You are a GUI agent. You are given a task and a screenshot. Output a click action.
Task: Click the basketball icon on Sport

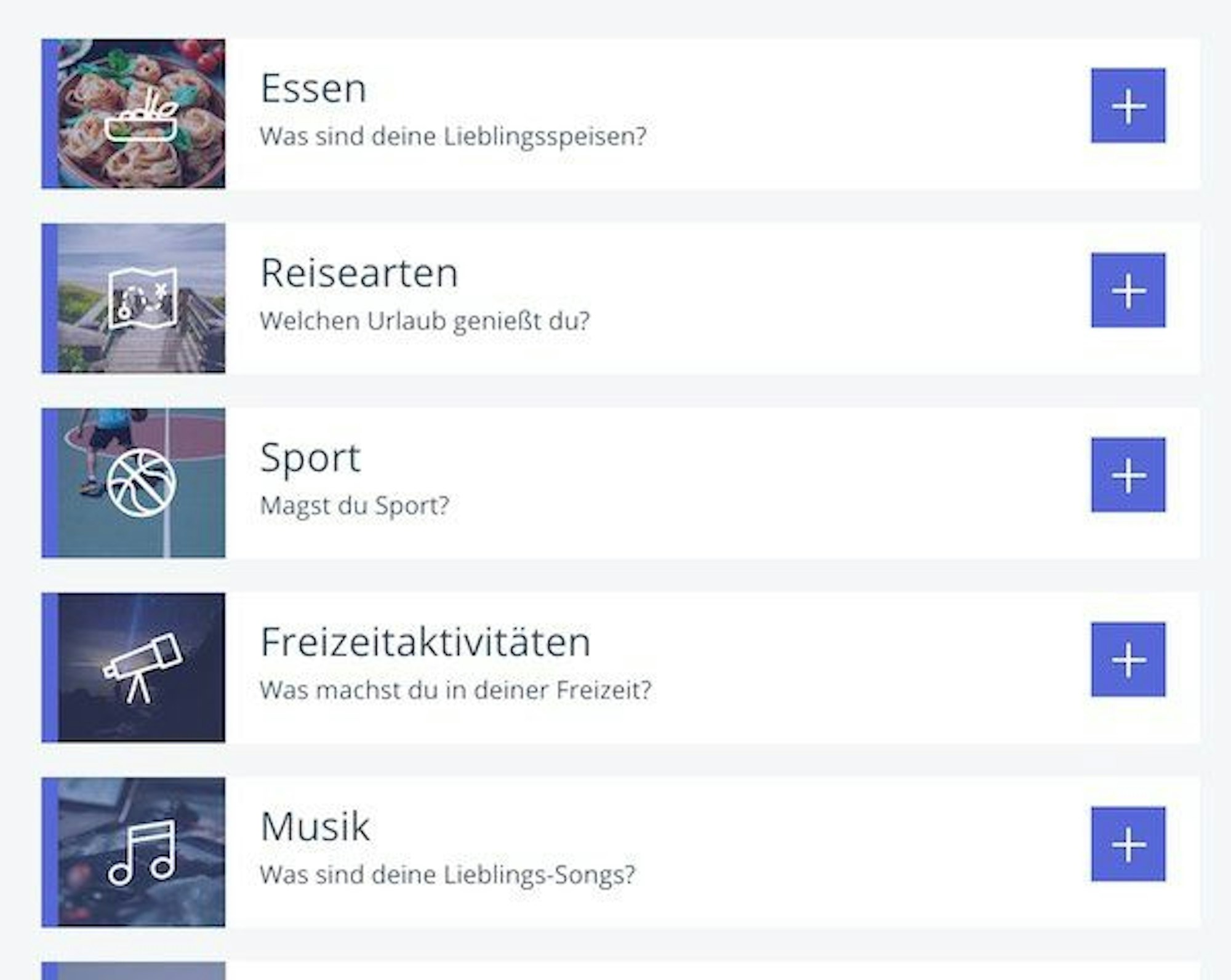pyautogui.click(x=142, y=482)
